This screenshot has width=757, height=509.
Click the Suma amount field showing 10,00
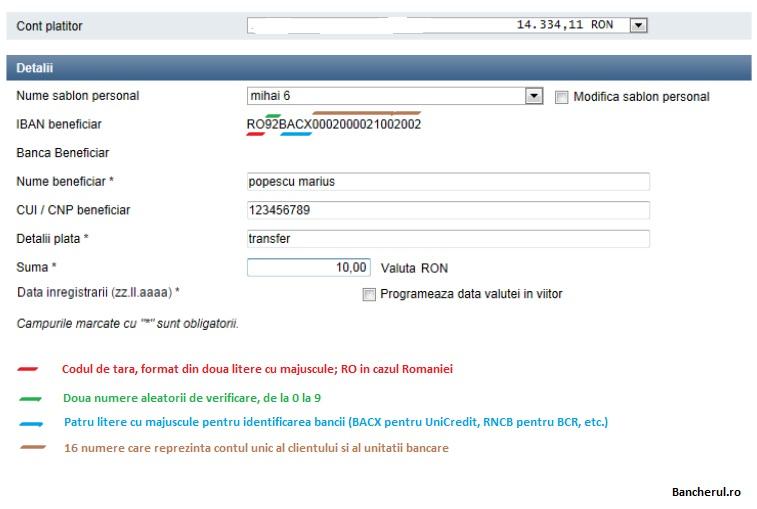tap(309, 267)
